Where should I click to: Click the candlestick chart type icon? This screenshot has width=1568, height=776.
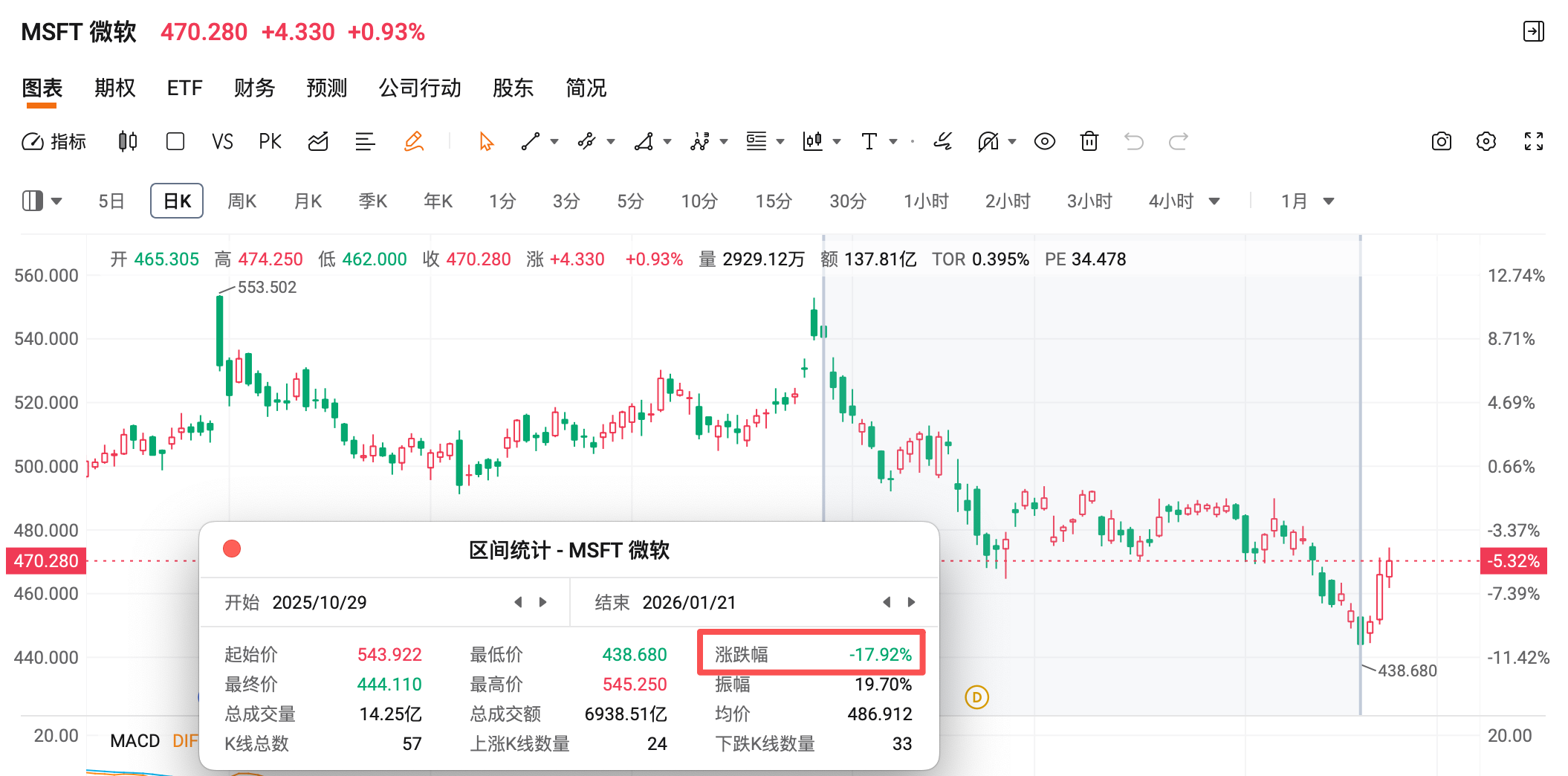click(x=128, y=141)
